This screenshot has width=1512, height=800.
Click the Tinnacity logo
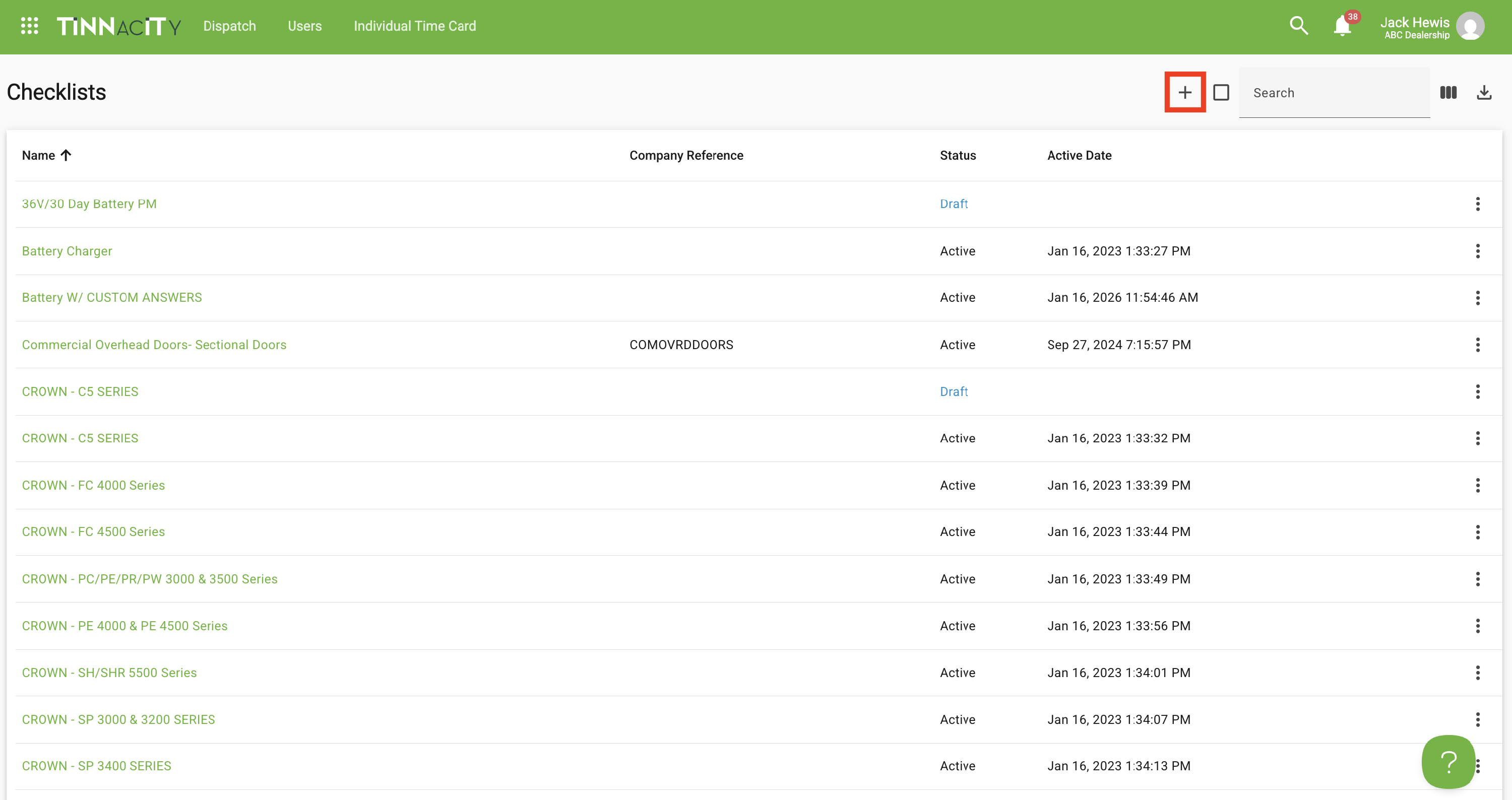118,26
